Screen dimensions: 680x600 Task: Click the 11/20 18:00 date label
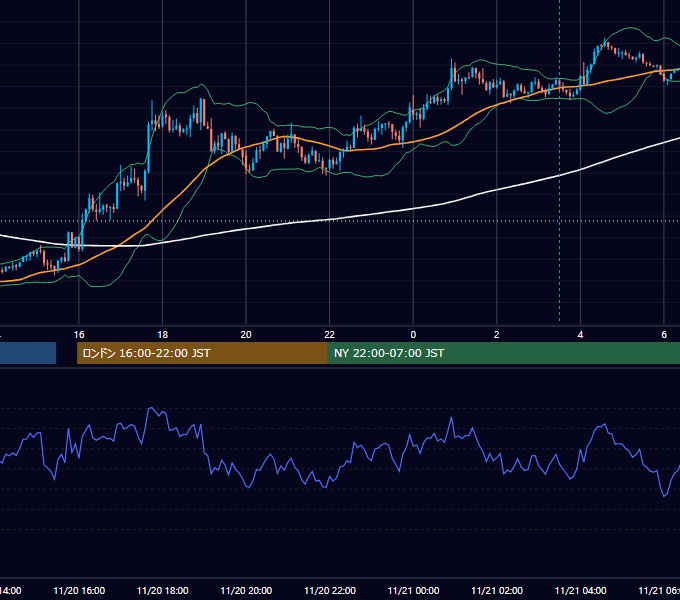(x=163, y=590)
